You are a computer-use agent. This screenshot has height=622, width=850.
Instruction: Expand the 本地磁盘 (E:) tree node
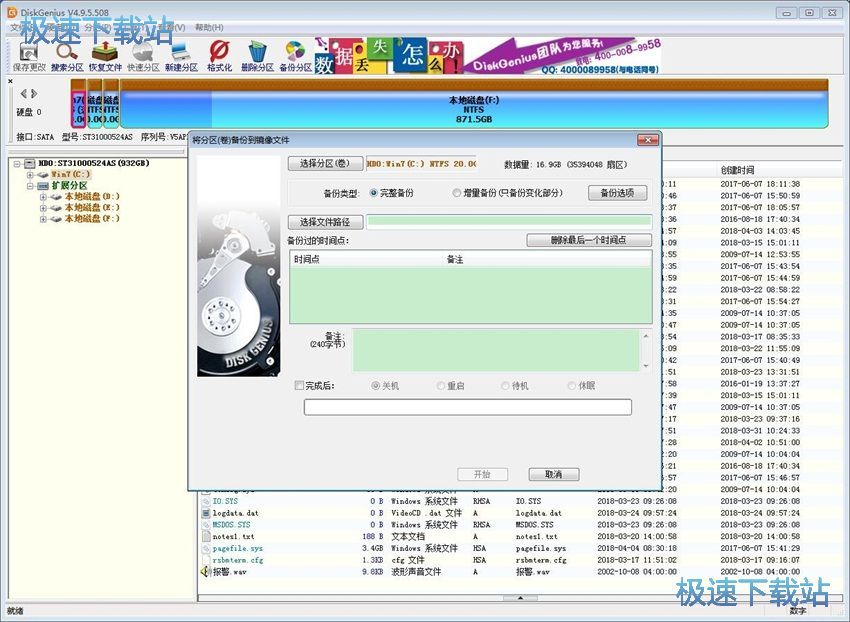click(x=43, y=208)
